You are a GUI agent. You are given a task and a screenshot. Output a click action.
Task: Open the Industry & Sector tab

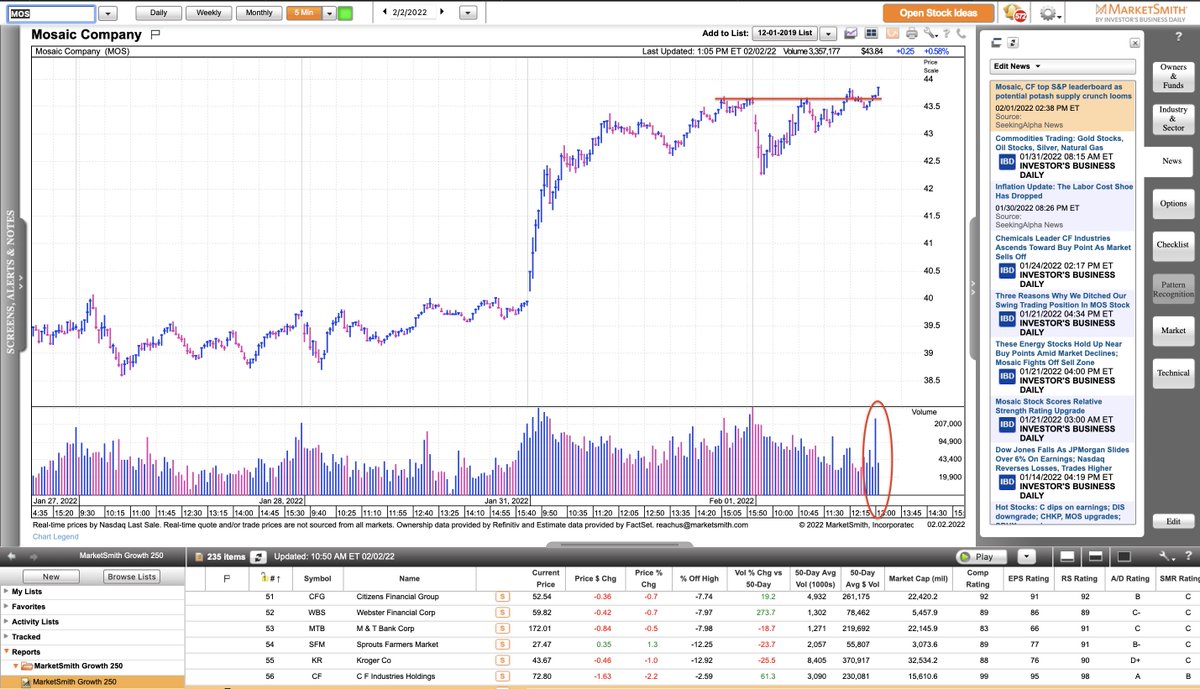(1173, 118)
